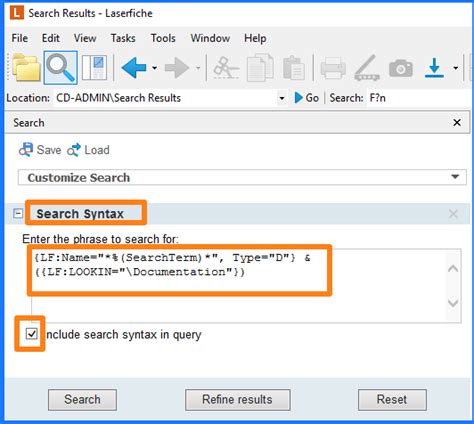
Task: Click the gray forward arrow
Action: click(177, 68)
